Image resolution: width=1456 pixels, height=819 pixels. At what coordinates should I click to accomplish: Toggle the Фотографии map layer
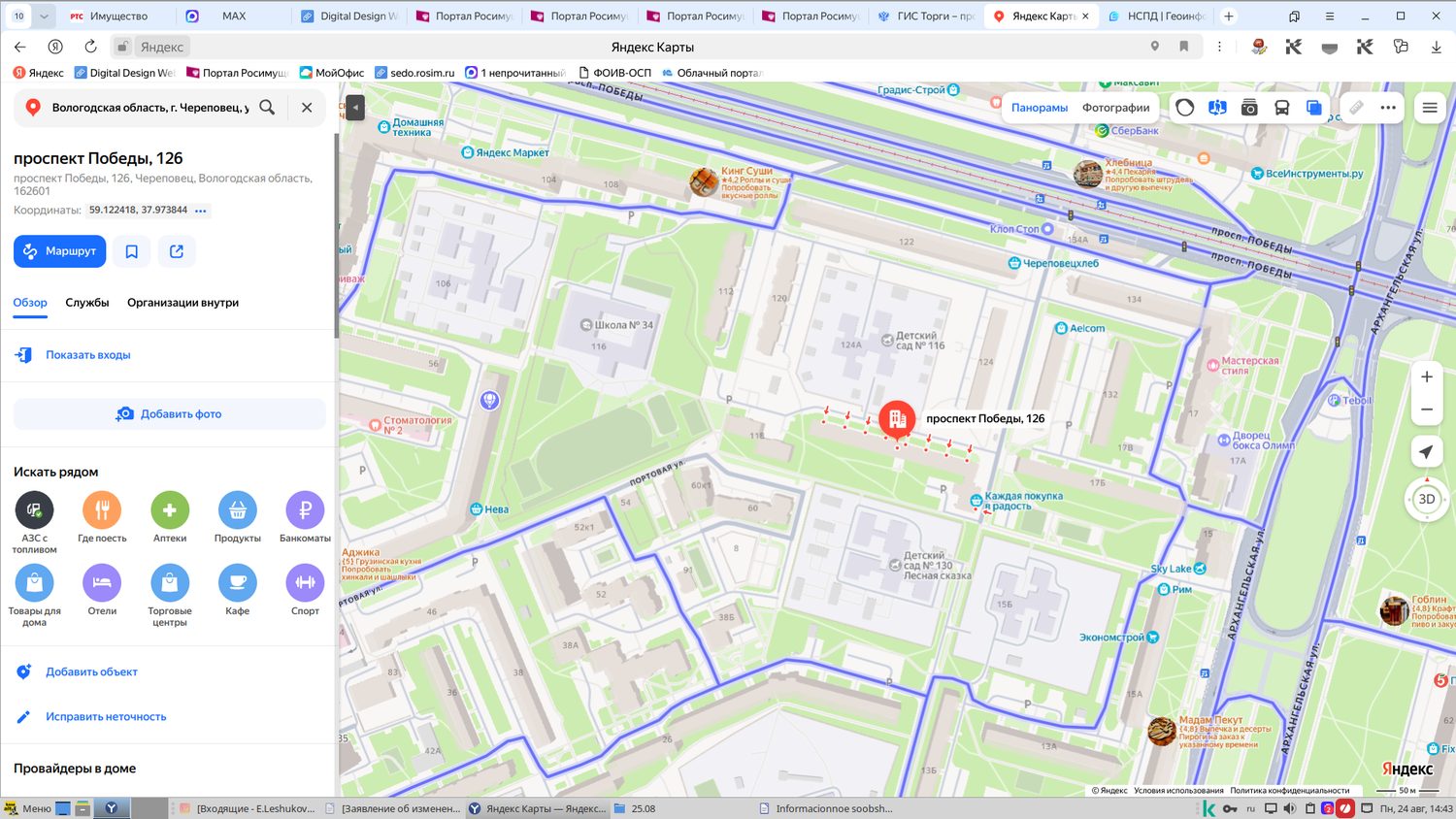[x=1116, y=108]
